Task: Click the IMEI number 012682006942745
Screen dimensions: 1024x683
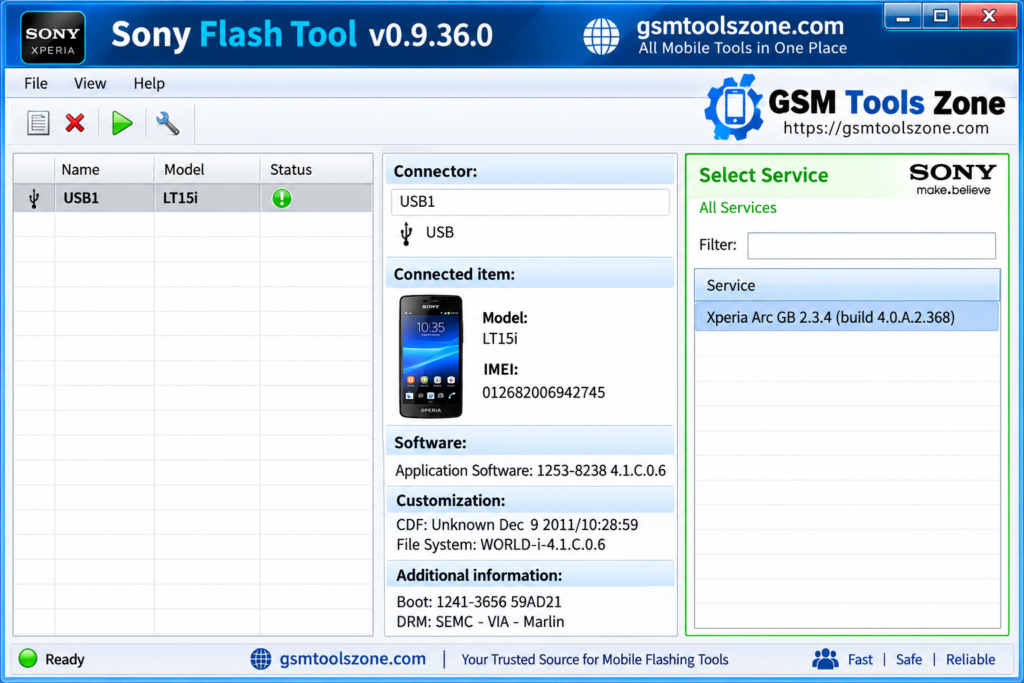Action: tap(543, 392)
